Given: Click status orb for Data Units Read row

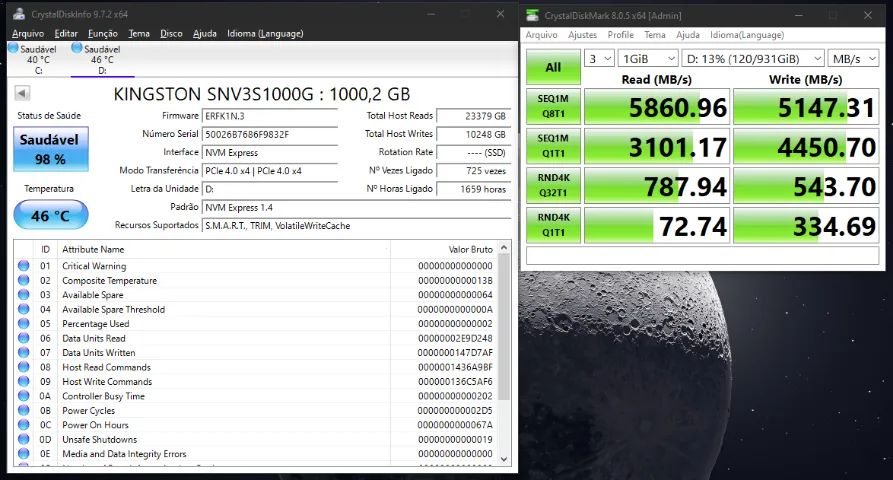Looking at the screenshot, I should click(x=23, y=338).
